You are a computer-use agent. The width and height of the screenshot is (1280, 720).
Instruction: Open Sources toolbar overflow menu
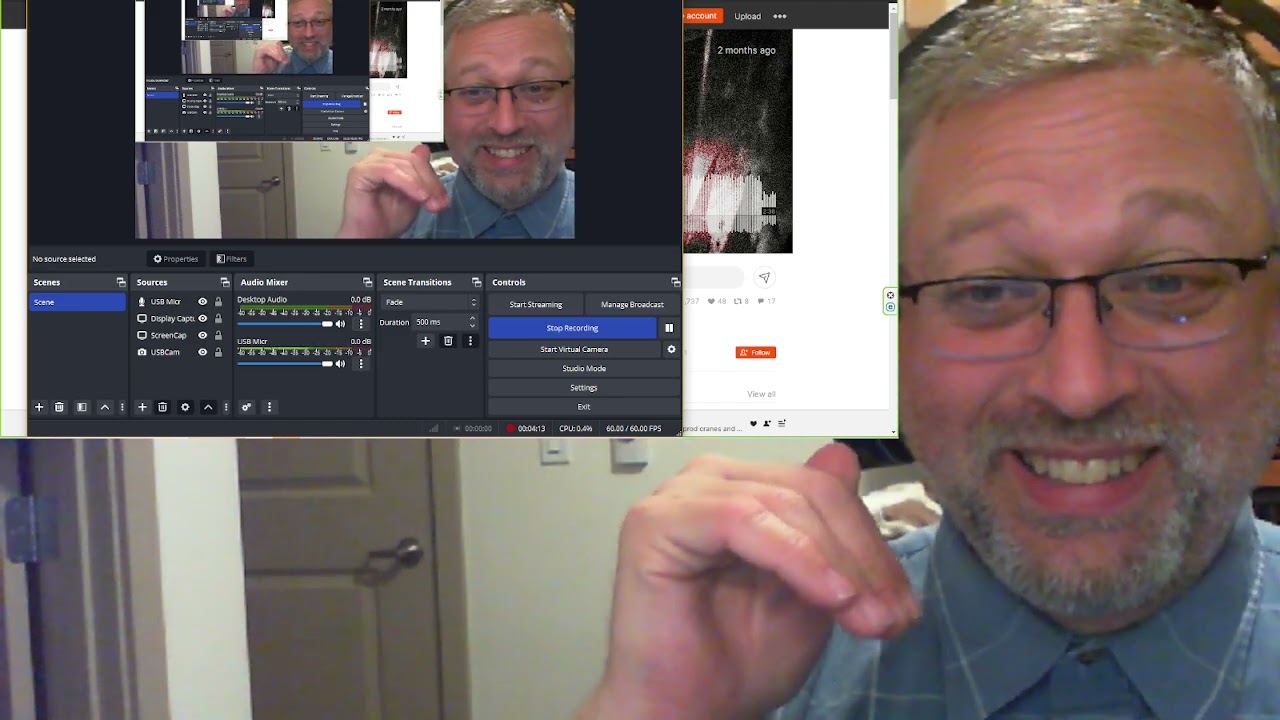(226, 407)
